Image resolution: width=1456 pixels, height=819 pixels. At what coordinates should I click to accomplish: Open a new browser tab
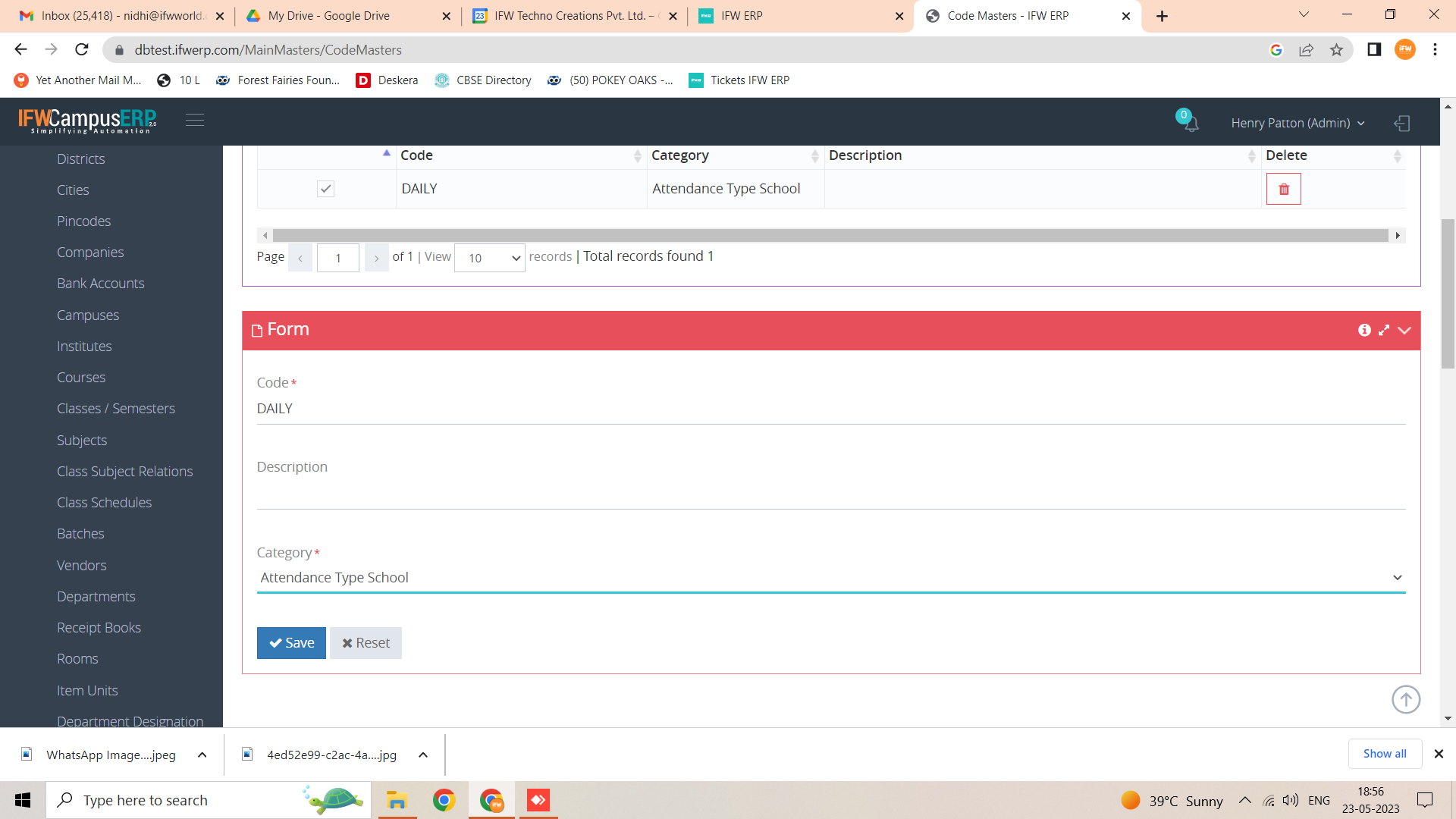tap(1162, 16)
